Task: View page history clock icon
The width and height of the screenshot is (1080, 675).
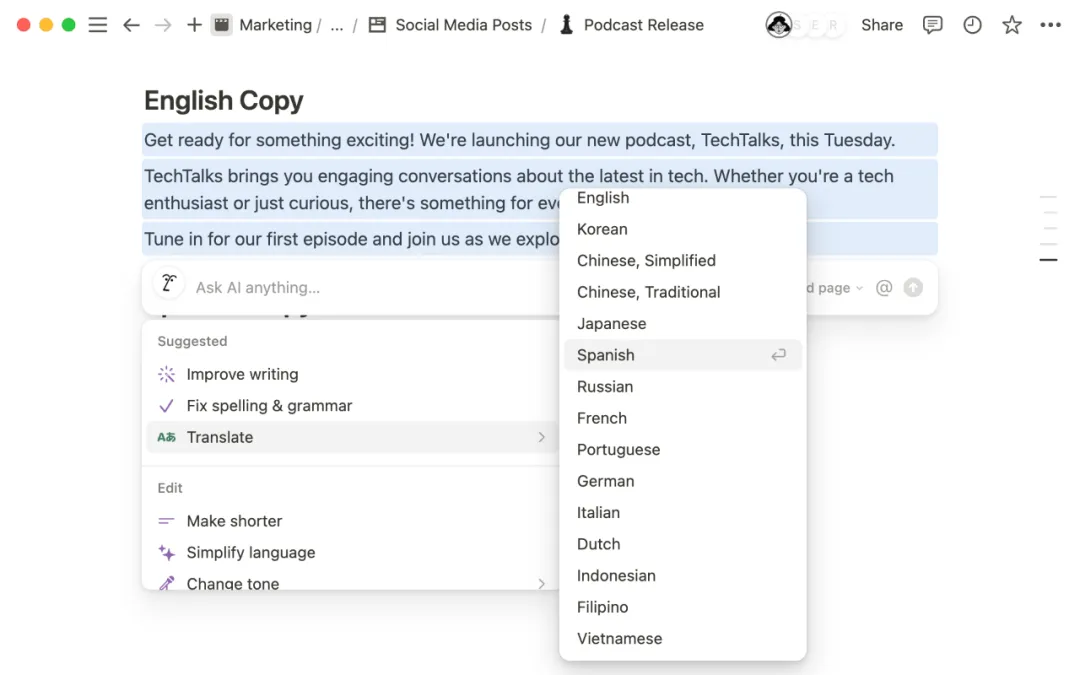Action: click(972, 25)
